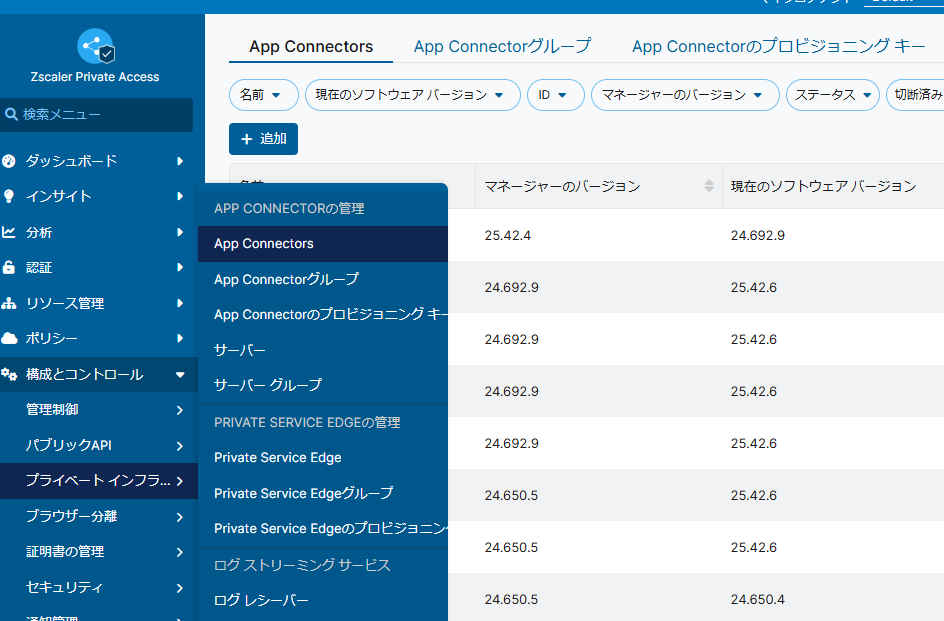Expand the 認証 submenu arrow

(179, 267)
